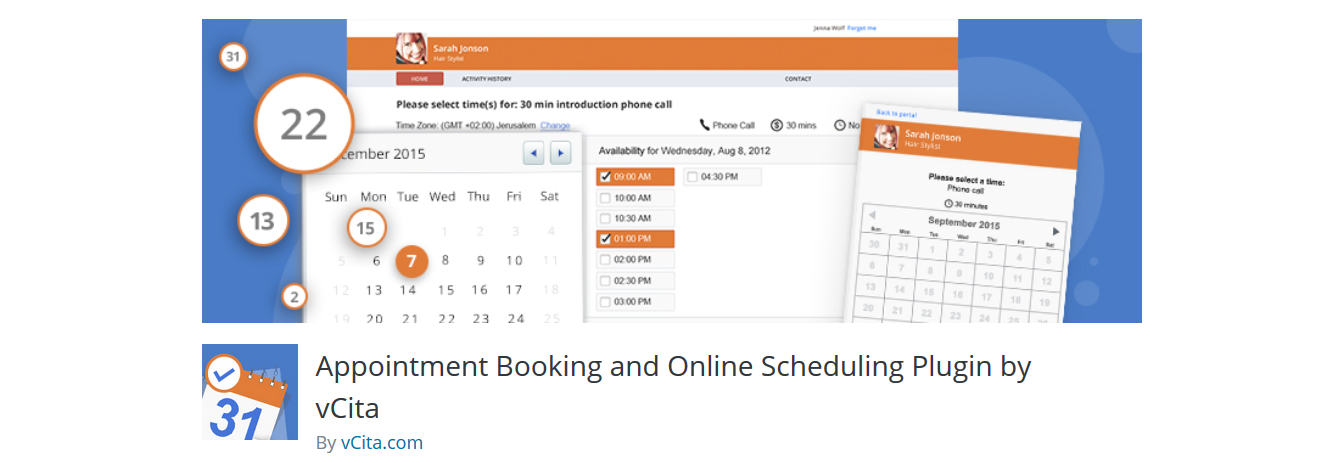Open the HOME tab

click(420, 79)
